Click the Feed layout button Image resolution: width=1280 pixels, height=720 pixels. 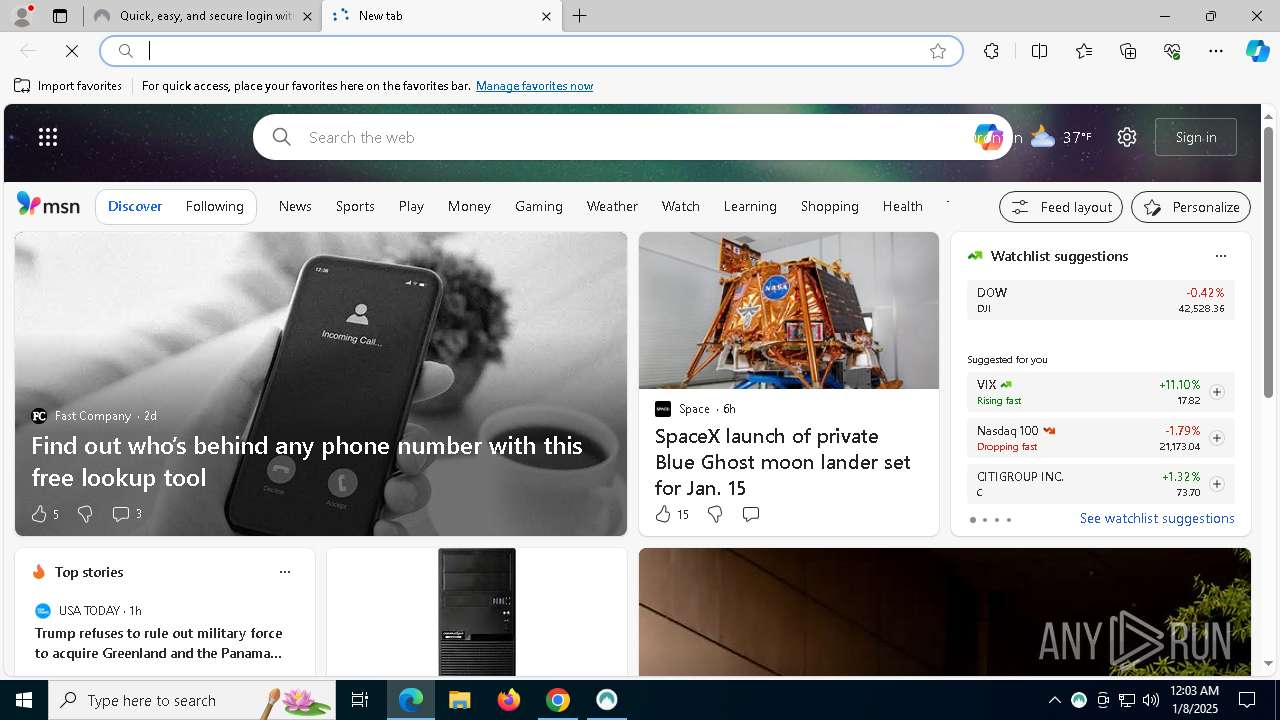point(1061,207)
